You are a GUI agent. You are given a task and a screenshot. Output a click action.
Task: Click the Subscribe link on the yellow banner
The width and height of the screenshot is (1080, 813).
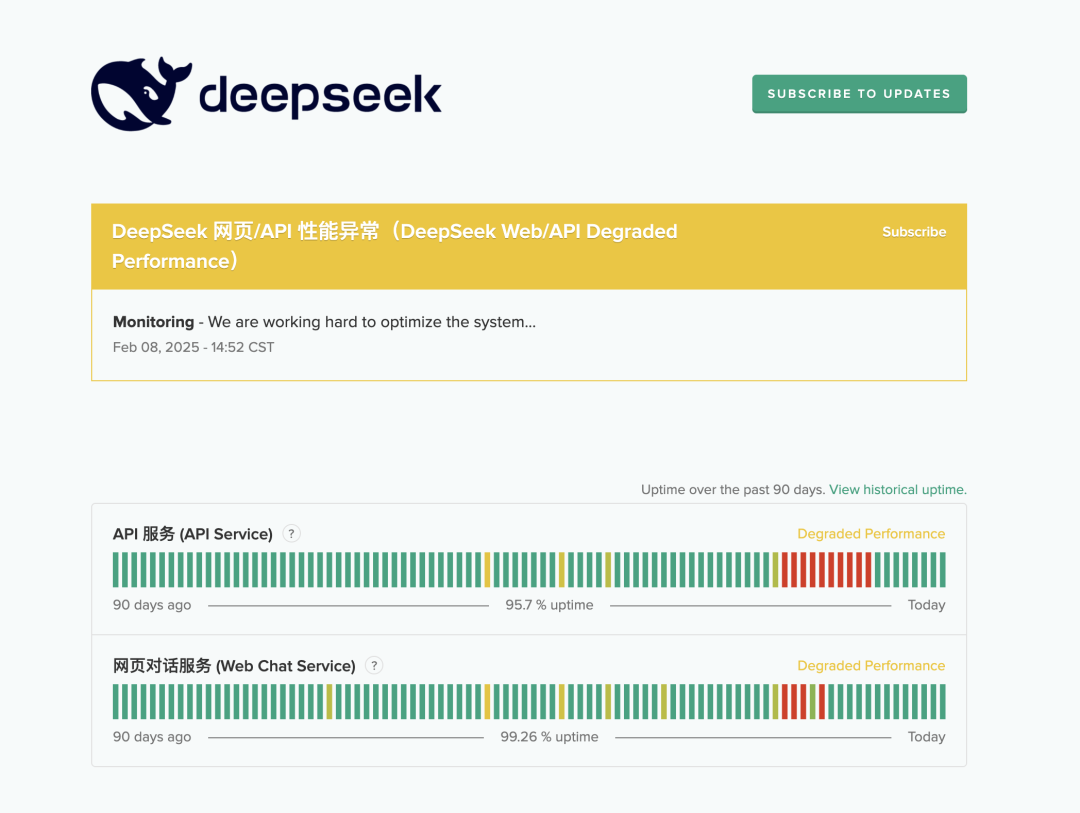(913, 231)
